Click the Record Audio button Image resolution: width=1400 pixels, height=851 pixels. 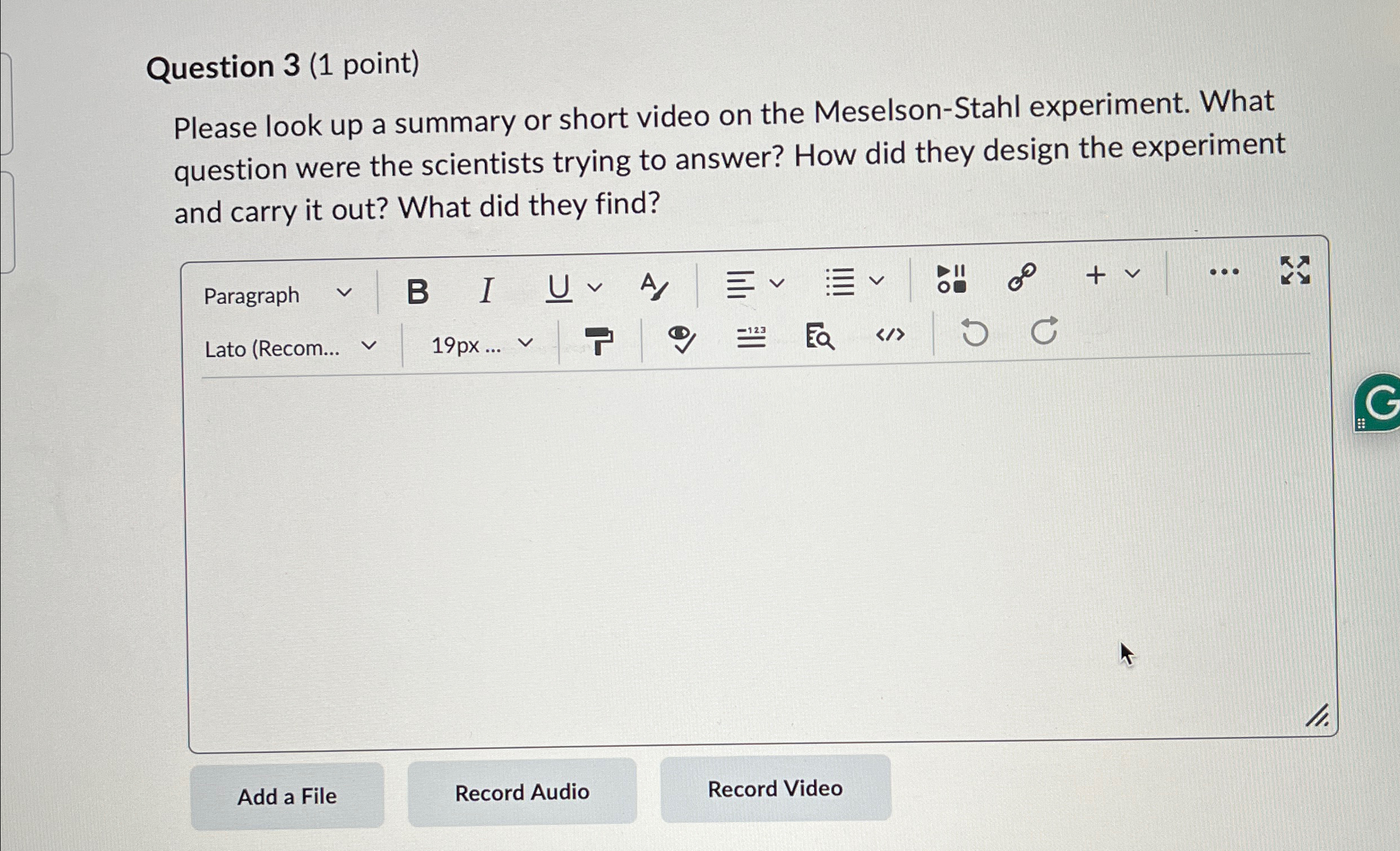pyautogui.click(x=522, y=792)
